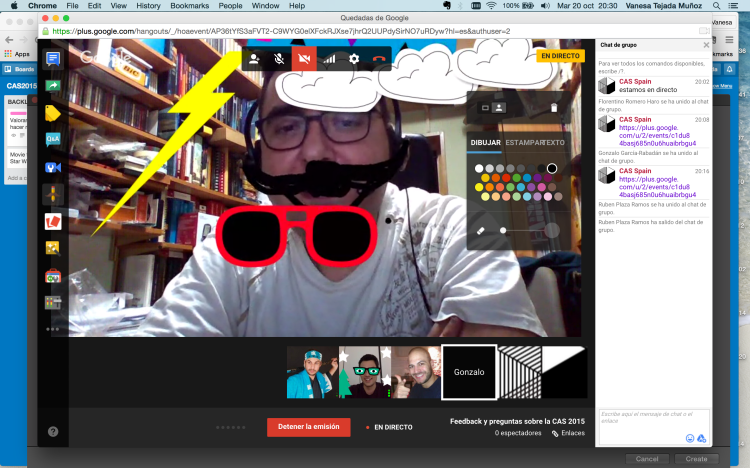Pick the green color swatch in second row
Image resolution: width=750 pixels, height=468 pixels.
click(x=516, y=178)
